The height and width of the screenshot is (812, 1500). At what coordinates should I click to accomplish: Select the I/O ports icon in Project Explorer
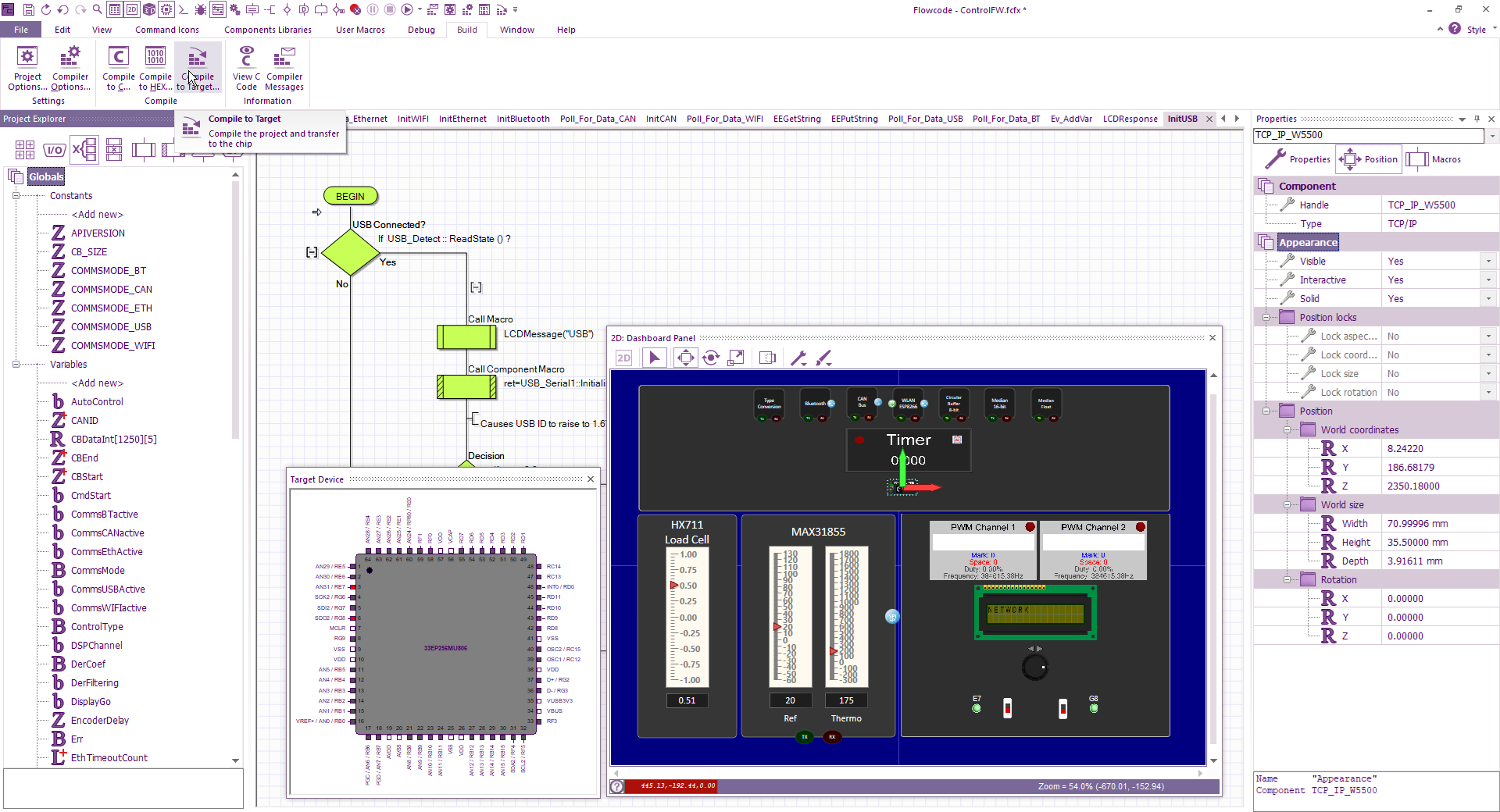[54, 150]
